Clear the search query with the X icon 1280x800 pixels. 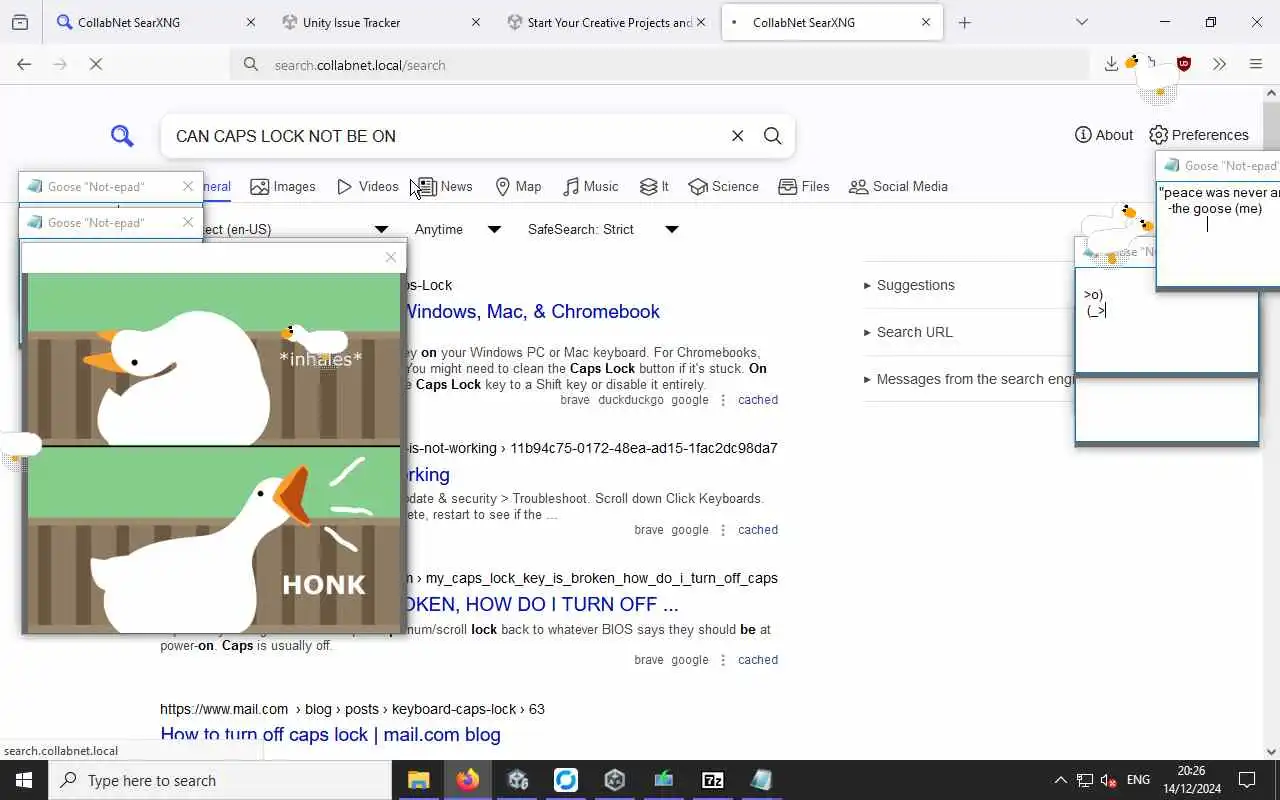click(x=737, y=136)
